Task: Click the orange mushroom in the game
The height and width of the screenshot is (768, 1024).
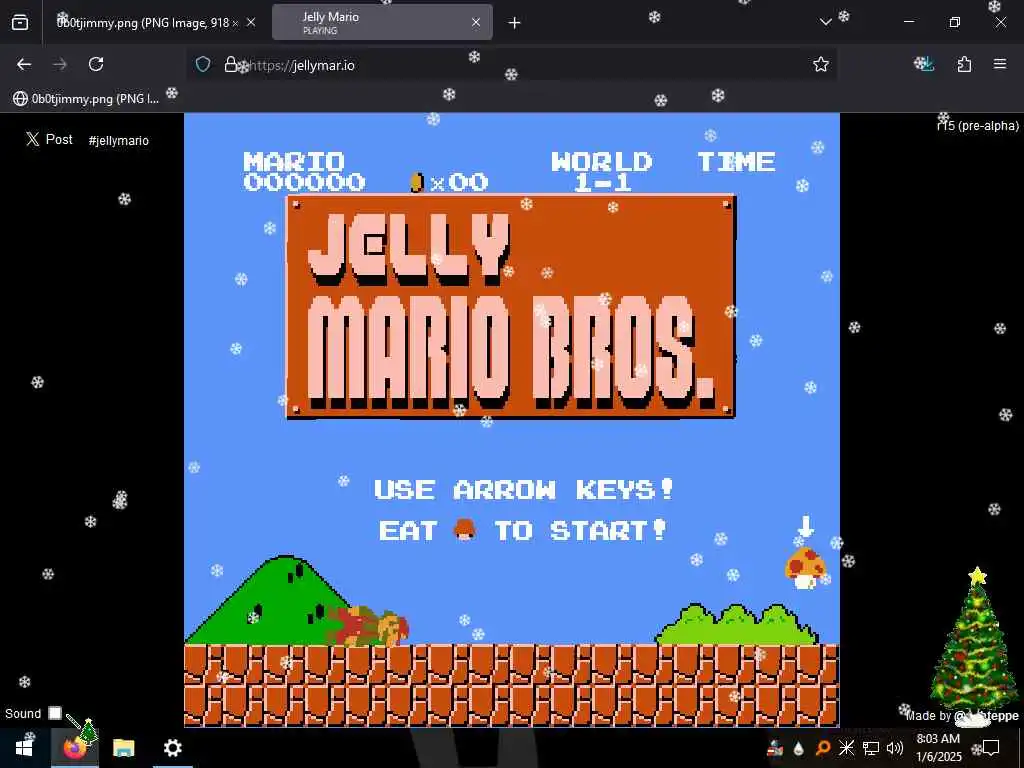Action: point(805,568)
